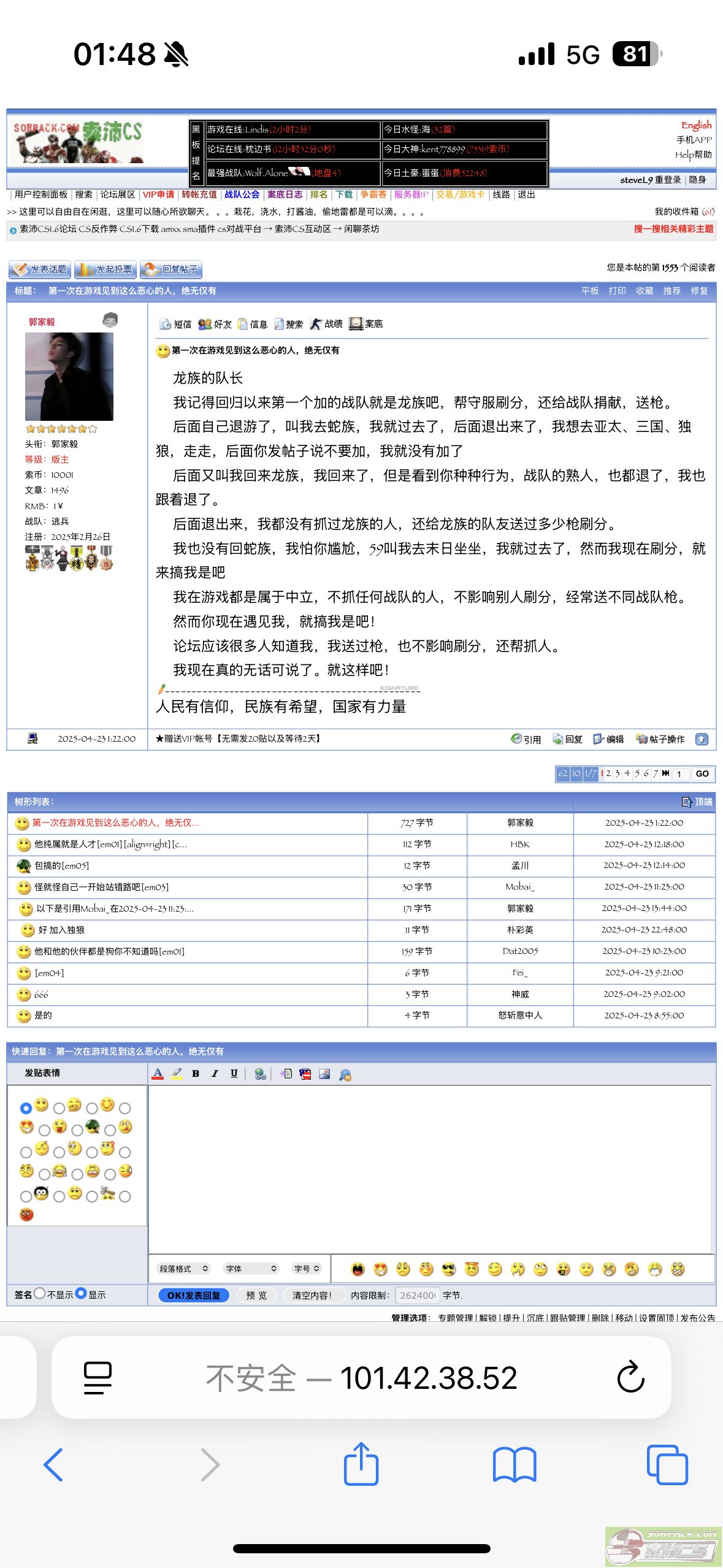
Task: Click the bold formatting icon in the reply editor
Action: 196,1074
